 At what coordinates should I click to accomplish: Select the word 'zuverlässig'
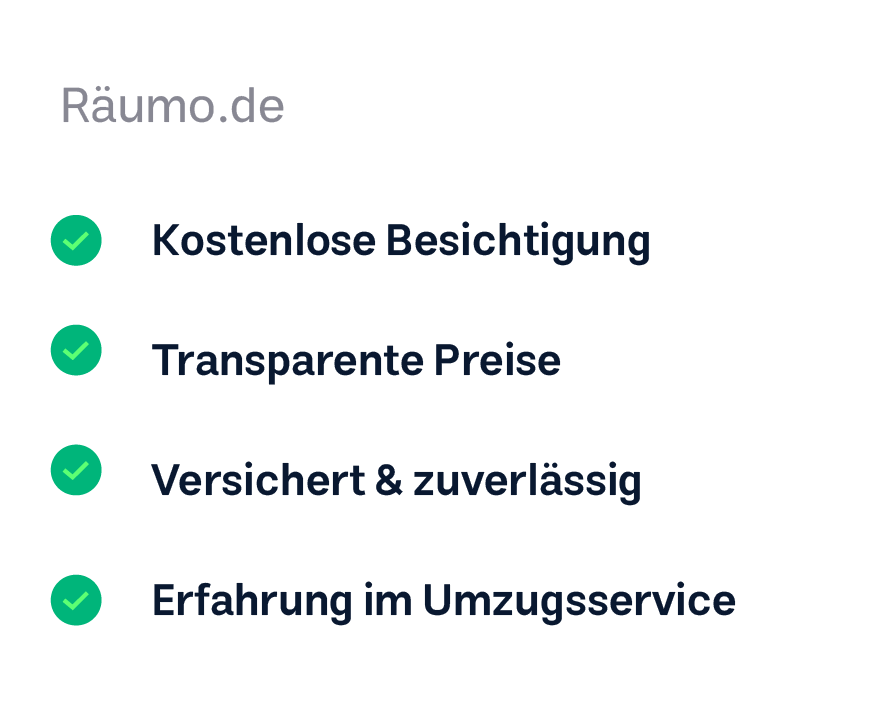pyautogui.click(x=527, y=481)
